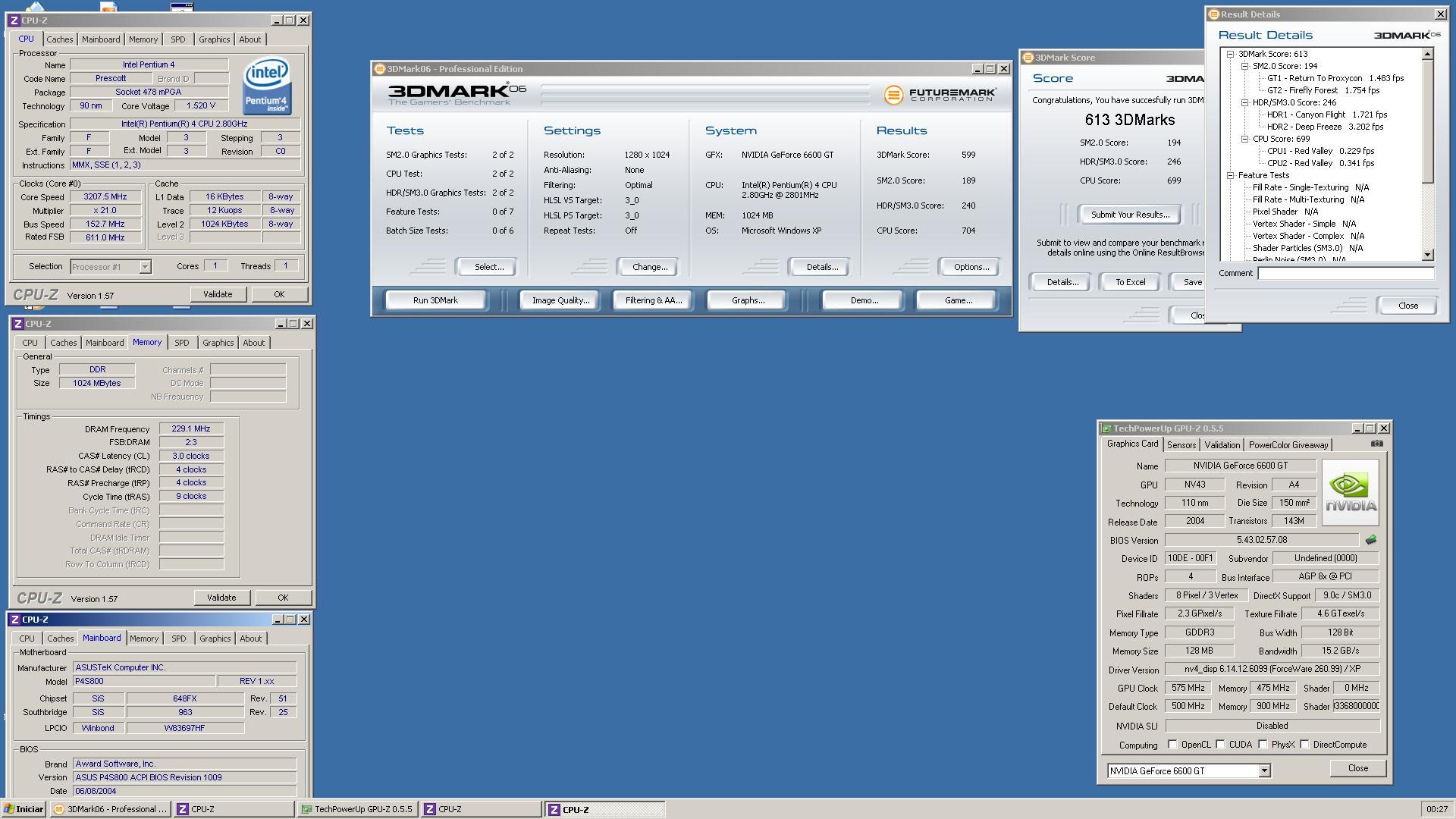
Task: Click the GPU-Z camera screenshot icon
Action: 1376,444
